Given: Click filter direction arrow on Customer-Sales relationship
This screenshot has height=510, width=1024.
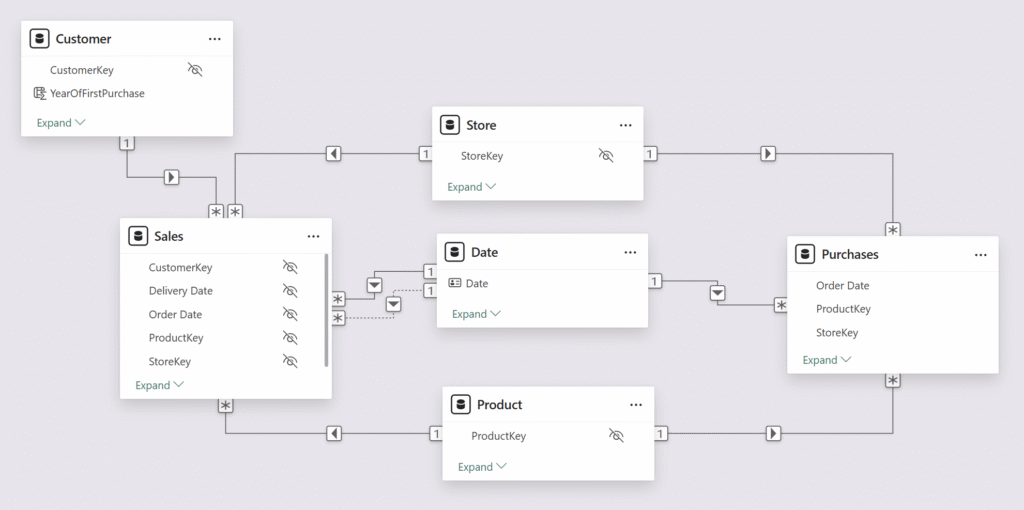Looking at the screenshot, I should [171, 177].
